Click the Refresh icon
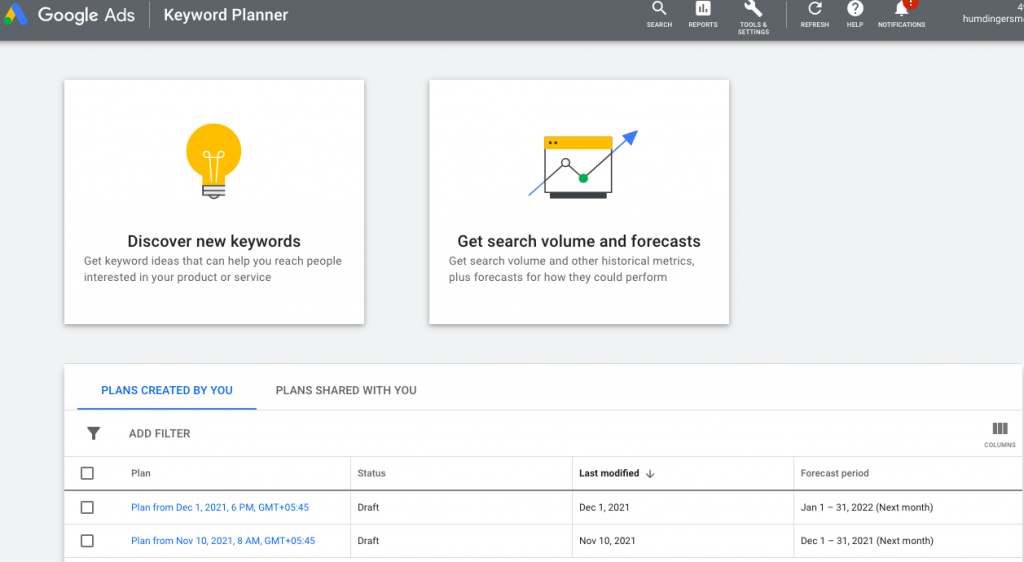 [814, 8]
